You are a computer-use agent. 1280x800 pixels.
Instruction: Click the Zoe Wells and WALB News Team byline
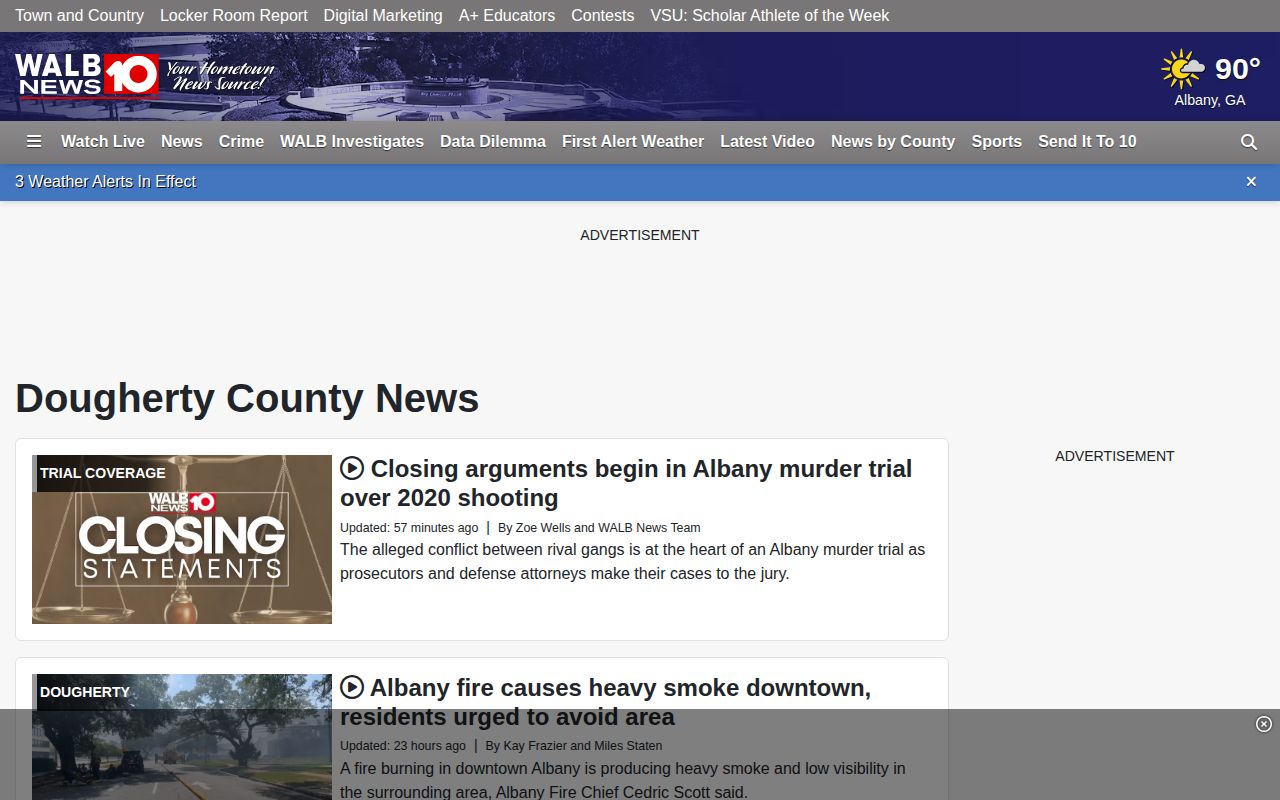coord(599,528)
